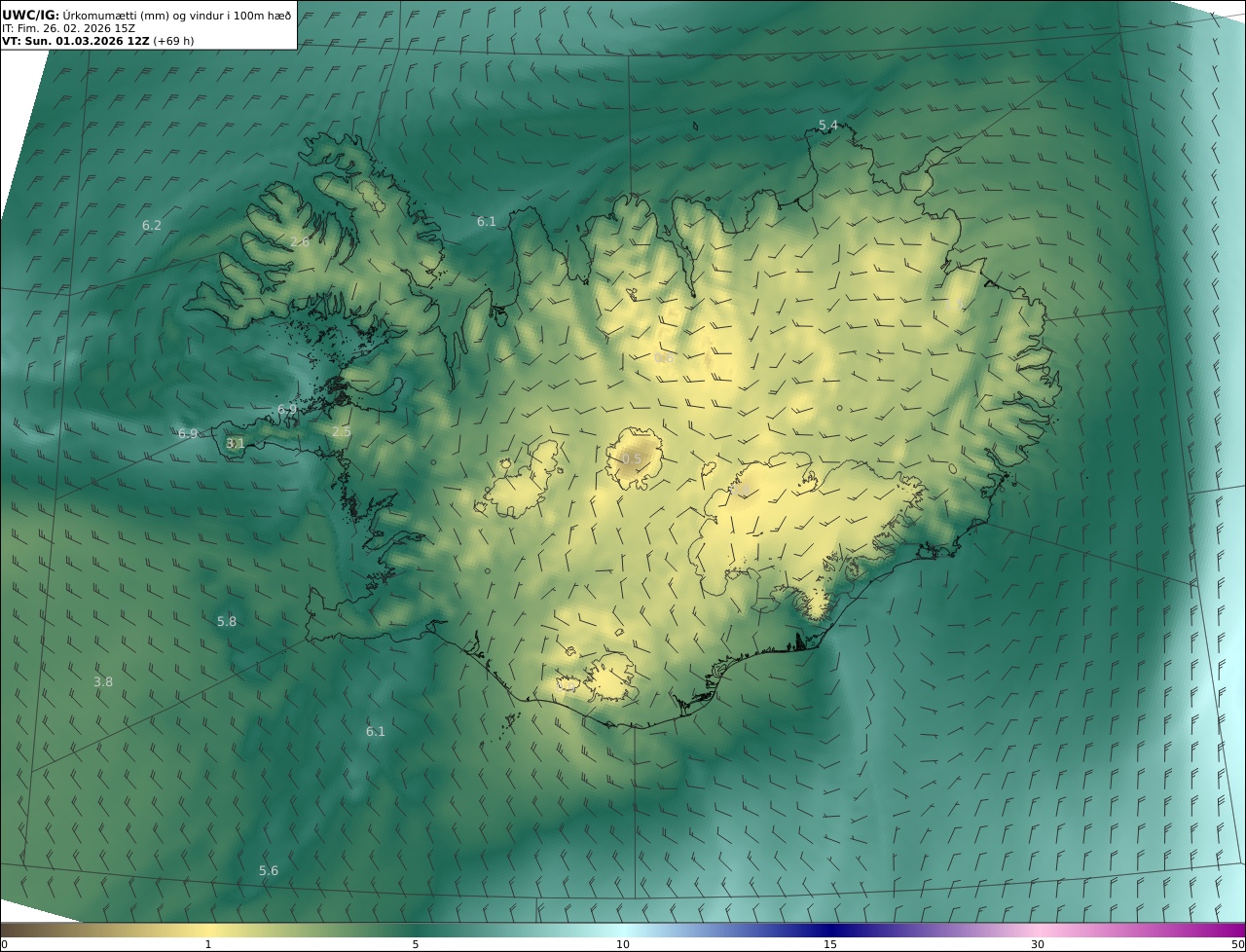The image size is (1246, 952).
Task: Click the 5.8 value label on the map
Action: [x=227, y=622]
